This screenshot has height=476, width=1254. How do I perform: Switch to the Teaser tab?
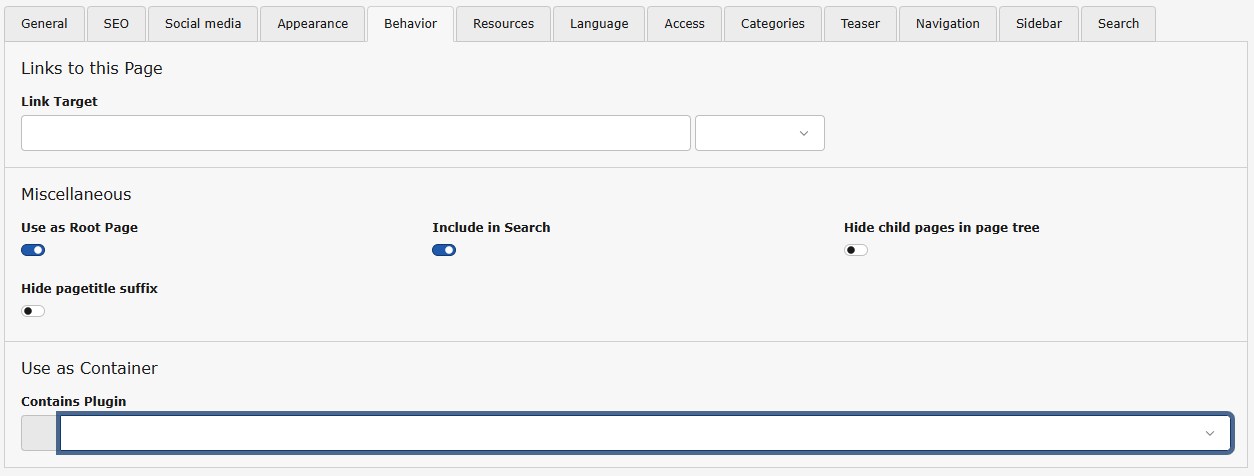click(860, 24)
